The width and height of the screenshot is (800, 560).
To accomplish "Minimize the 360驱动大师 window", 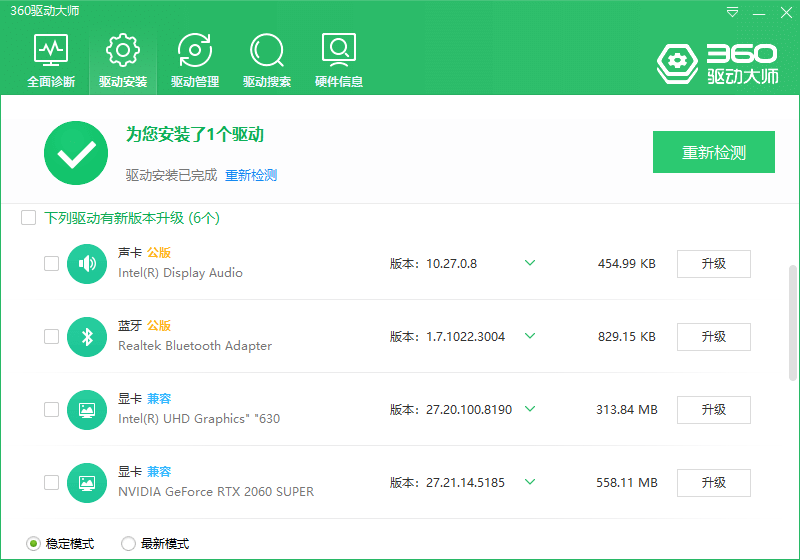I will pos(759,13).
